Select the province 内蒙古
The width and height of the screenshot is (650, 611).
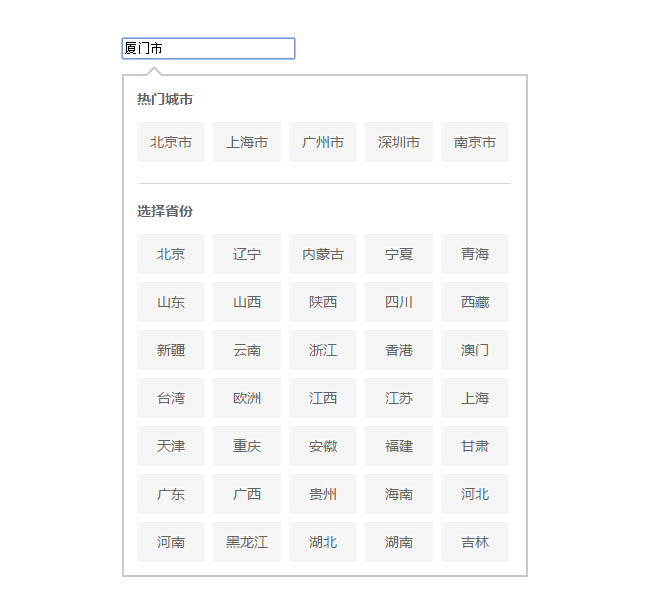[x=323, y=254]
